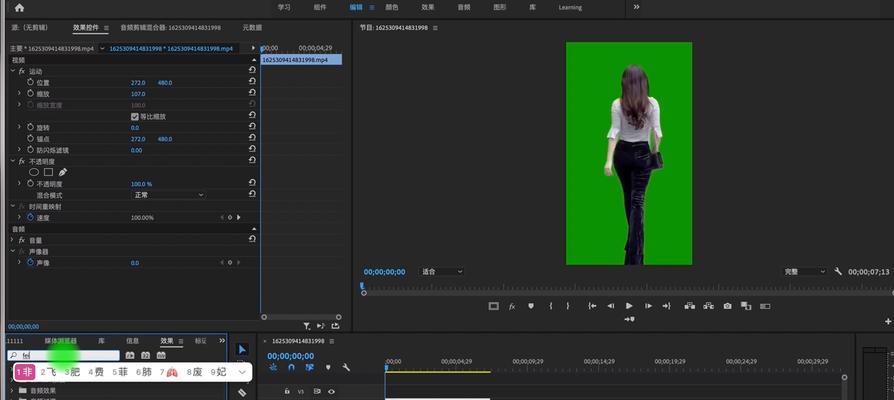894x400 pixels.
Task: Play the Program Monitor
Action: pyautogui.click(x=629, y=306)
